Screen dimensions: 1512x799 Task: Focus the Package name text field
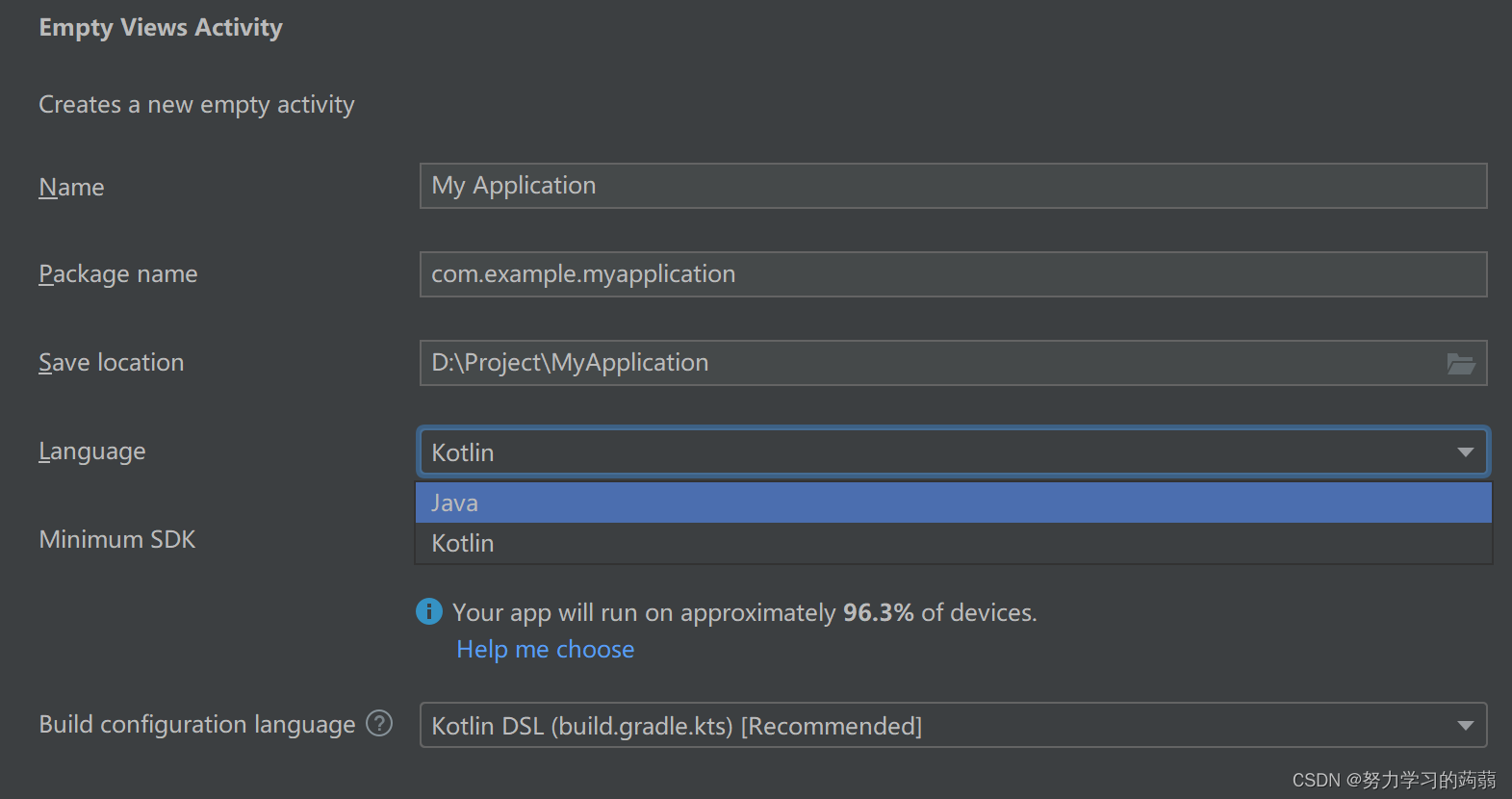pyautogui.click(x=953, y=274)
